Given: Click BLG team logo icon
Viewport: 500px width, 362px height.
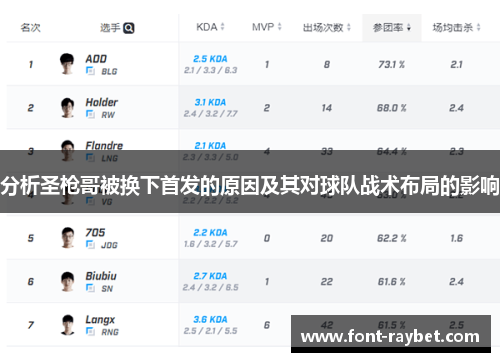Looking at the screenshot, I should 90,71.
